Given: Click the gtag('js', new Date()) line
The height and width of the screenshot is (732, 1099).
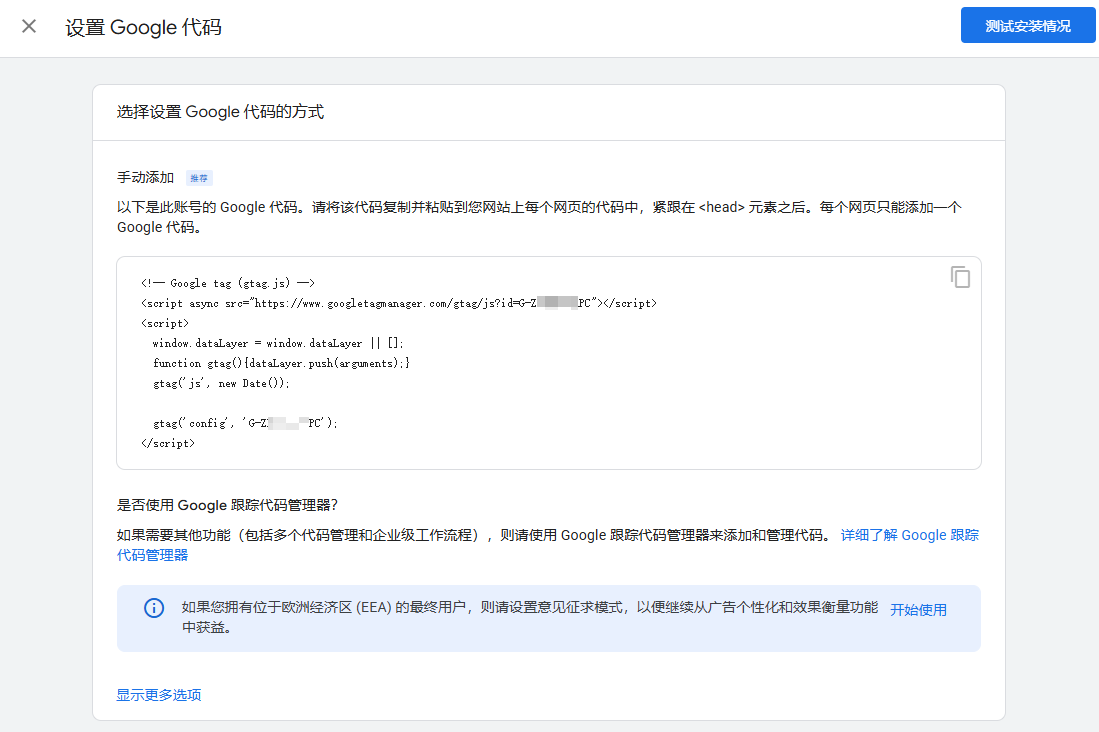Looking at the screenshot, I should (220, 383).
